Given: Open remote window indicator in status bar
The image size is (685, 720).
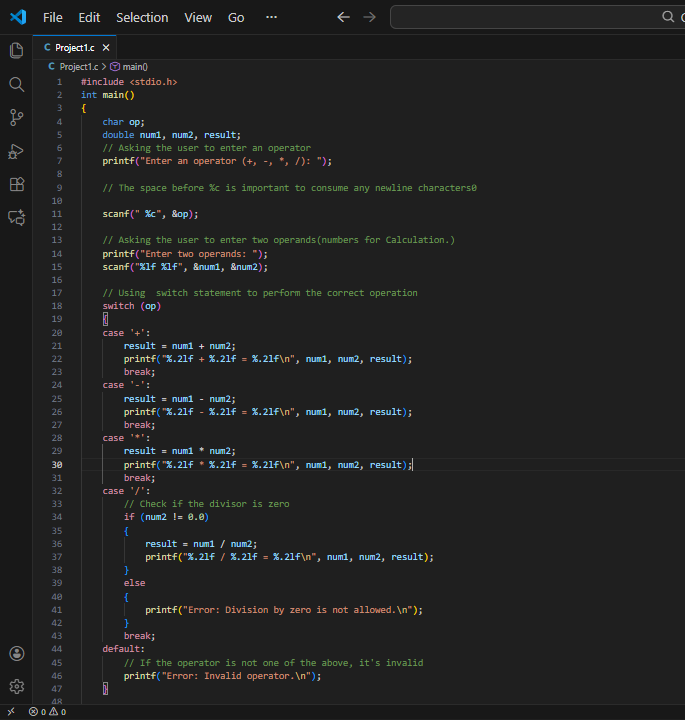Looking at the screenshot, I should coord(11,712).
